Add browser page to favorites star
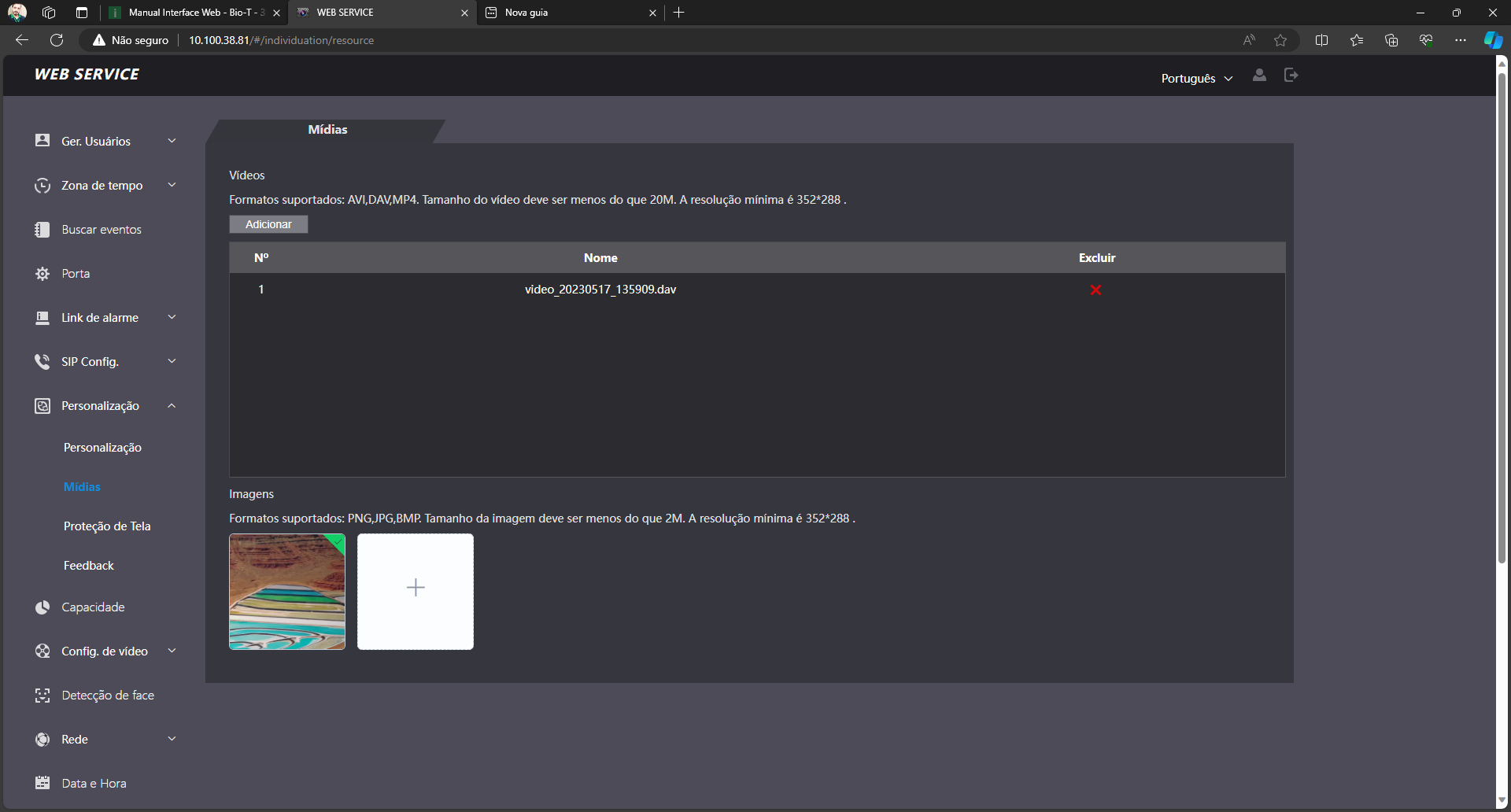 tap(1280, 40)
